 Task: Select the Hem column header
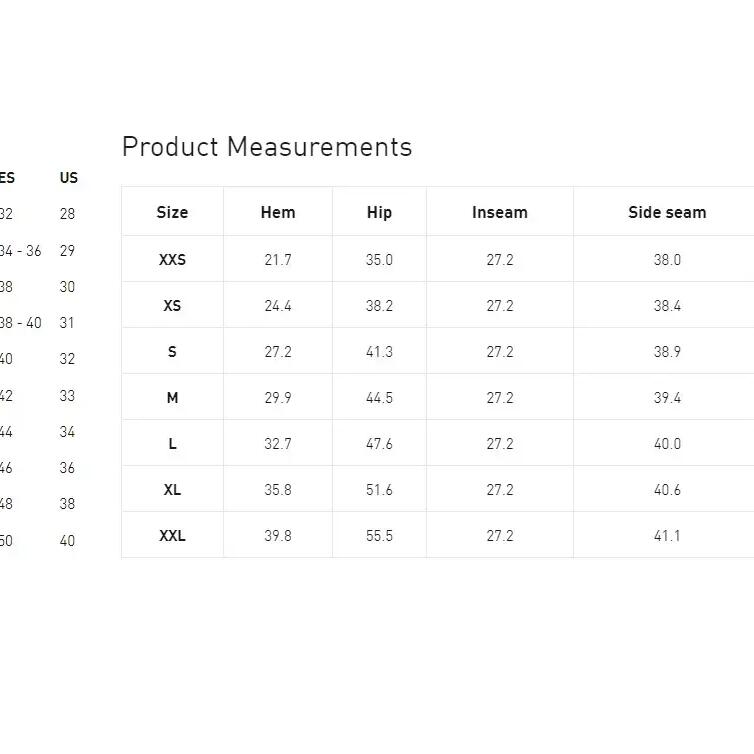click(278, 212)
